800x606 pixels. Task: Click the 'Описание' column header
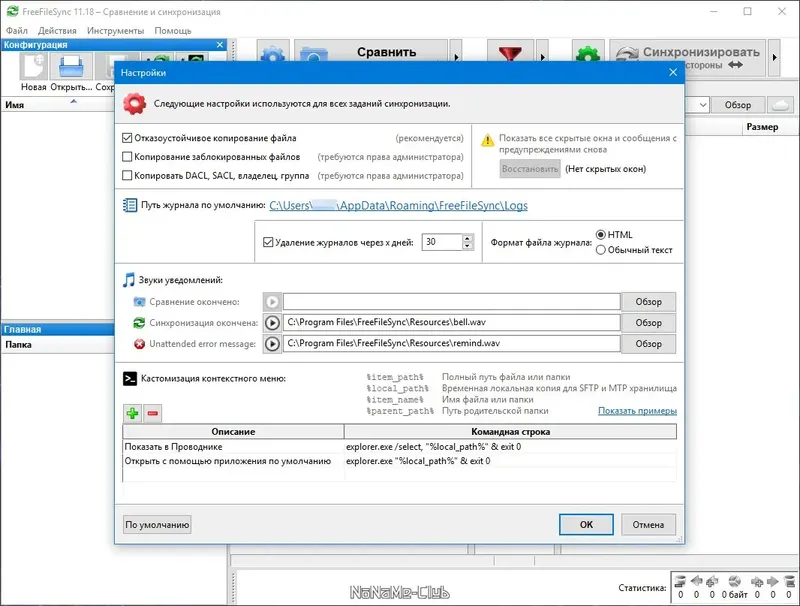click(233, 432)
